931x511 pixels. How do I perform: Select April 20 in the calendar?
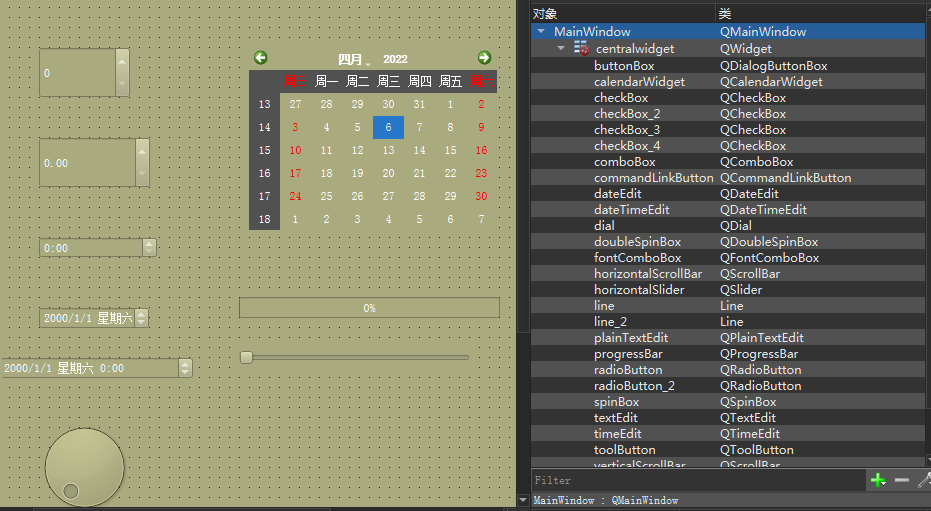tap(388, 173)
